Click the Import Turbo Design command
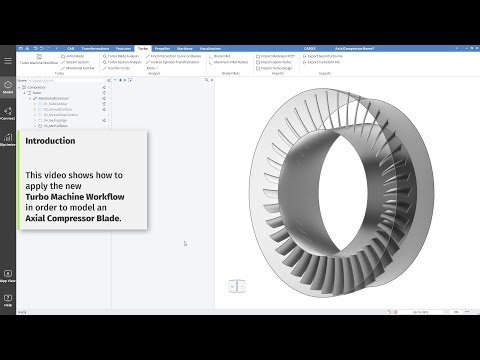This screenshot has height=360, width=480. click(x=274, y=68)
